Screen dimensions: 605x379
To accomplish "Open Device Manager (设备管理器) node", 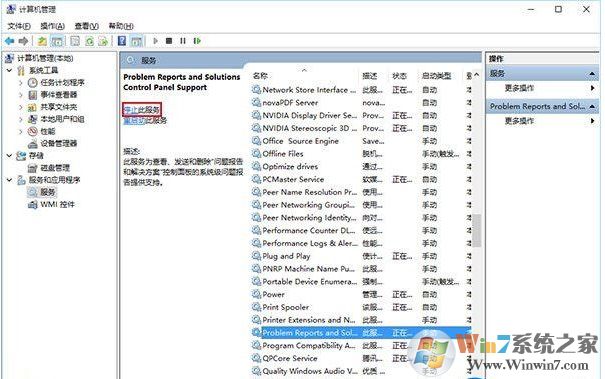I will (53, 144).
